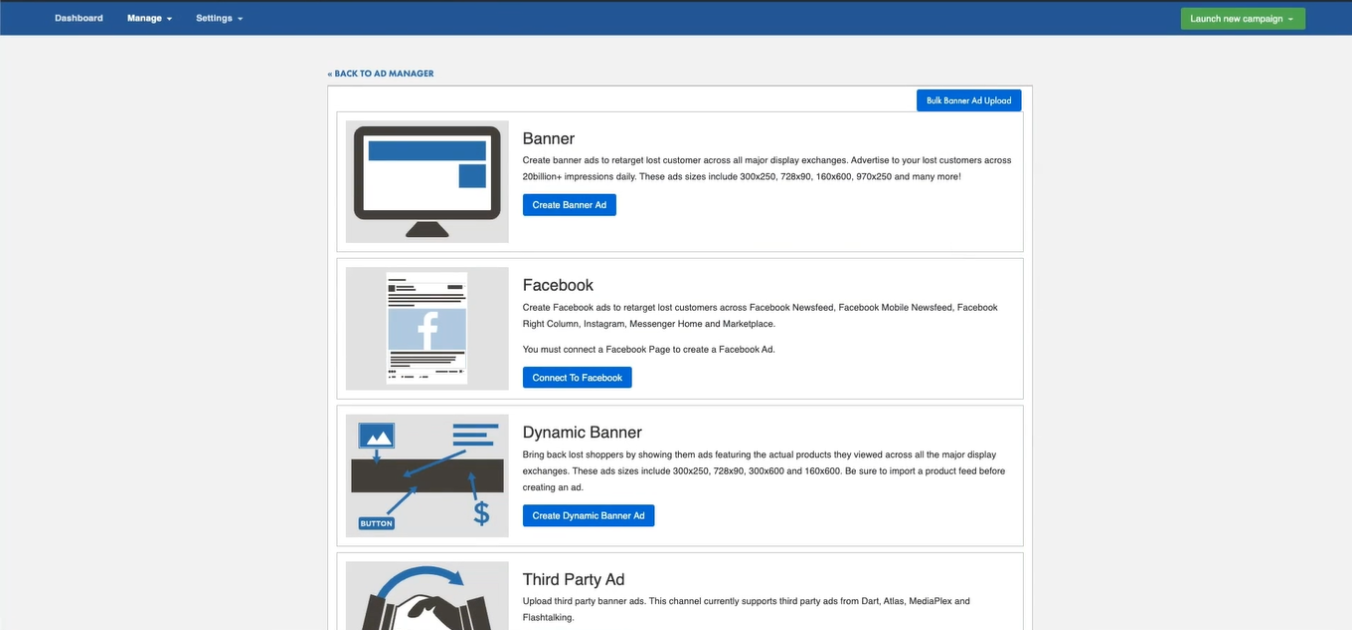Click the BUTTON label in Dynamic Banner image

click(376, 523)
